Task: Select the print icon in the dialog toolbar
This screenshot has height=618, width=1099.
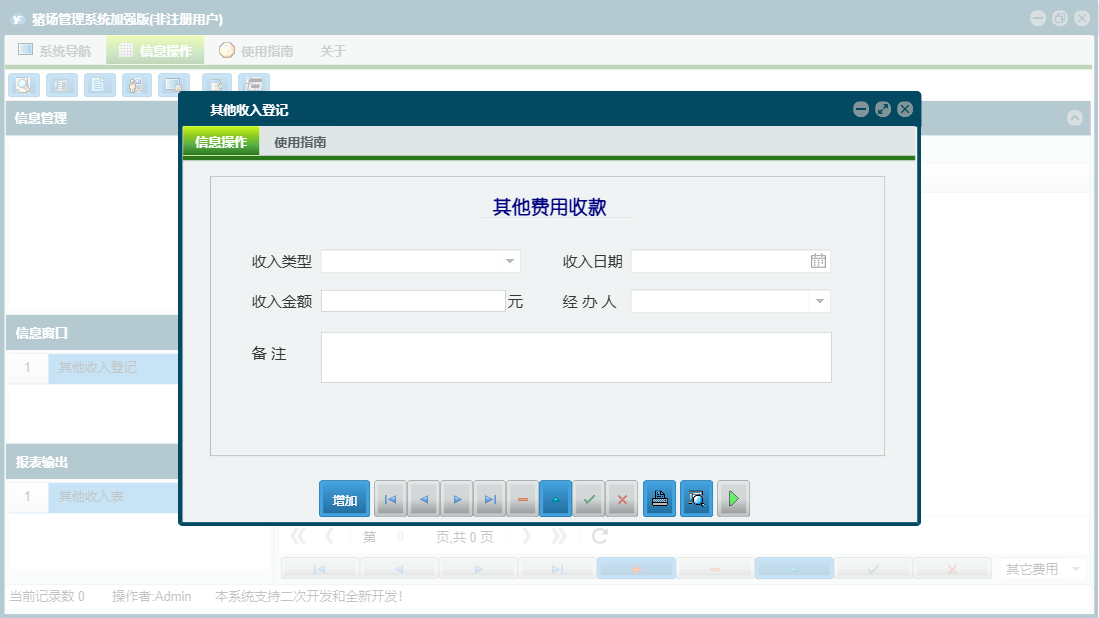Action: [659, 498]
